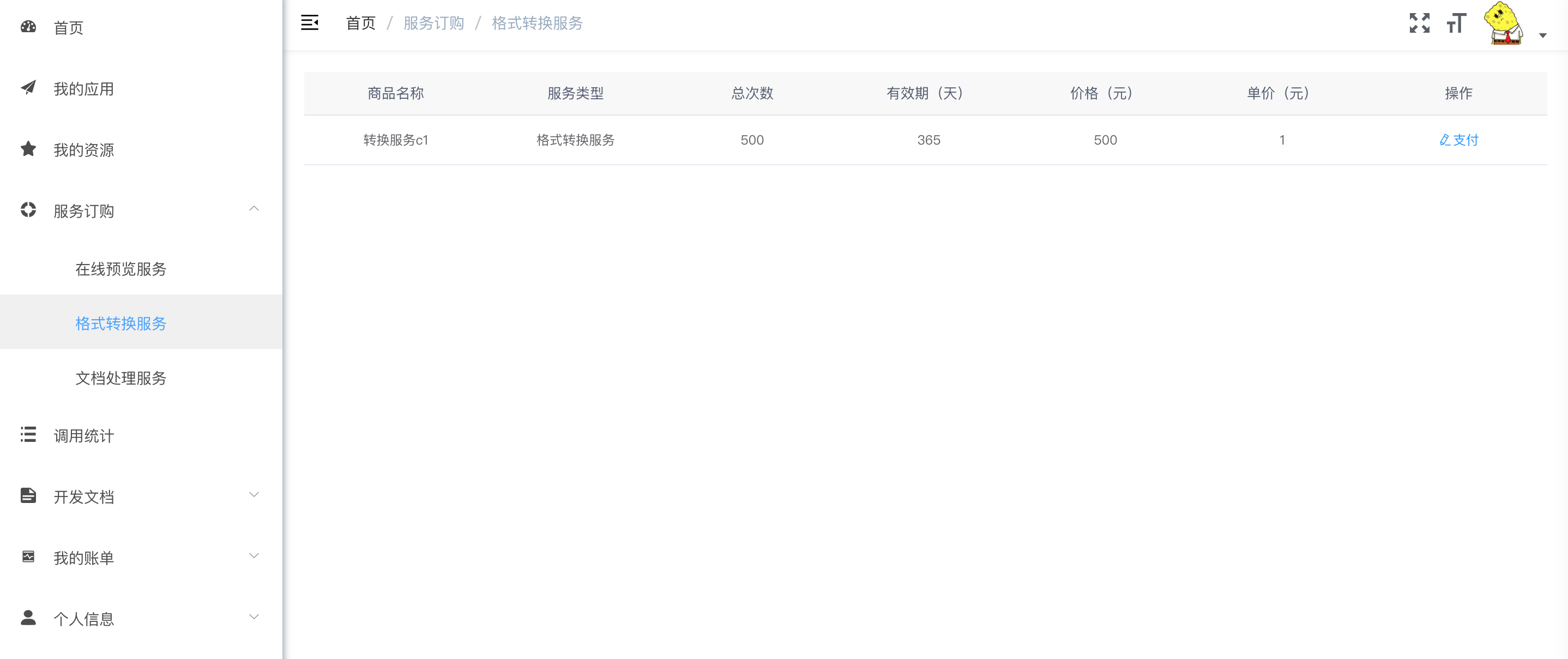Click the 有效期（天）column header
The height and width of the screenshot is (659, 1568).
tap(928, 93)
